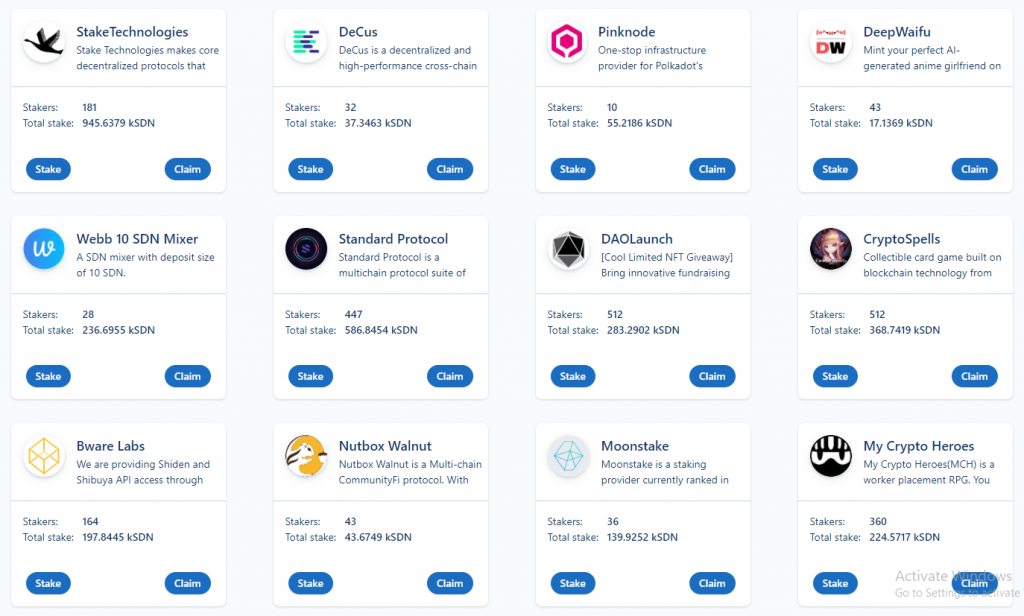Image resolution: width=1024 pixels, height=616 pixels.
Task: Click the Standard Protocol dark circular logo
Action: coord(306,249)
